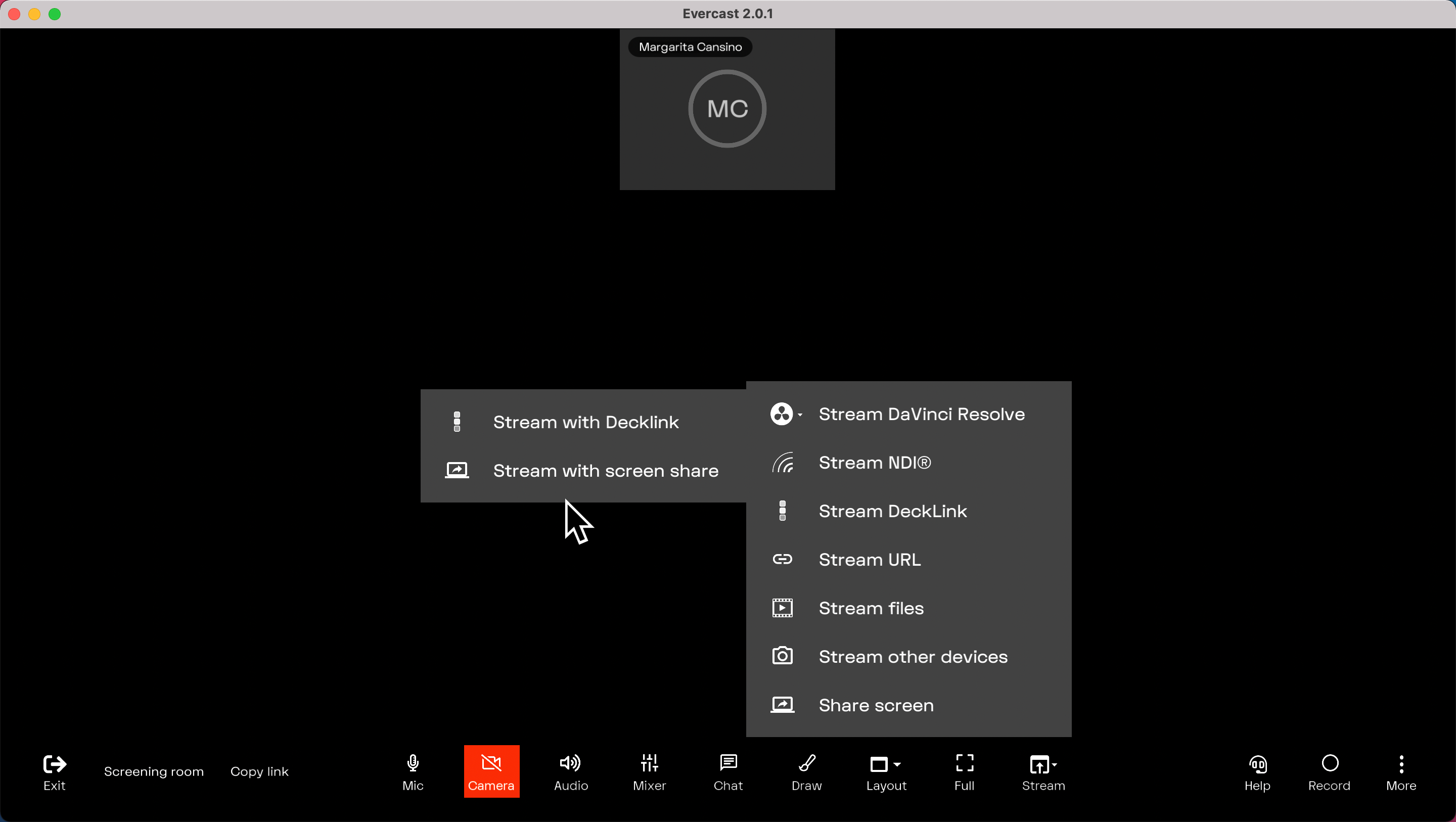Click the NDI signal waves icon
The width and height of the screenshot is (1456, 822).
pos(783,463)
